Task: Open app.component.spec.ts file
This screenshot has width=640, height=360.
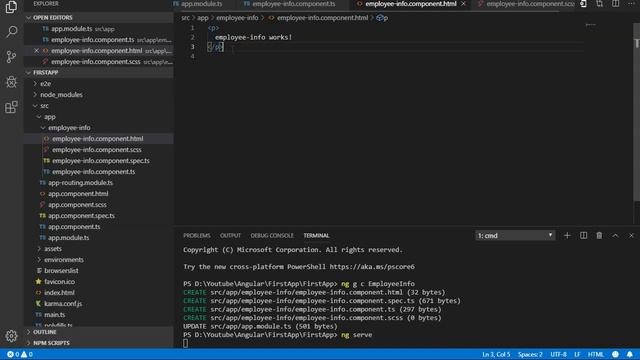Action: pos(99,216)
